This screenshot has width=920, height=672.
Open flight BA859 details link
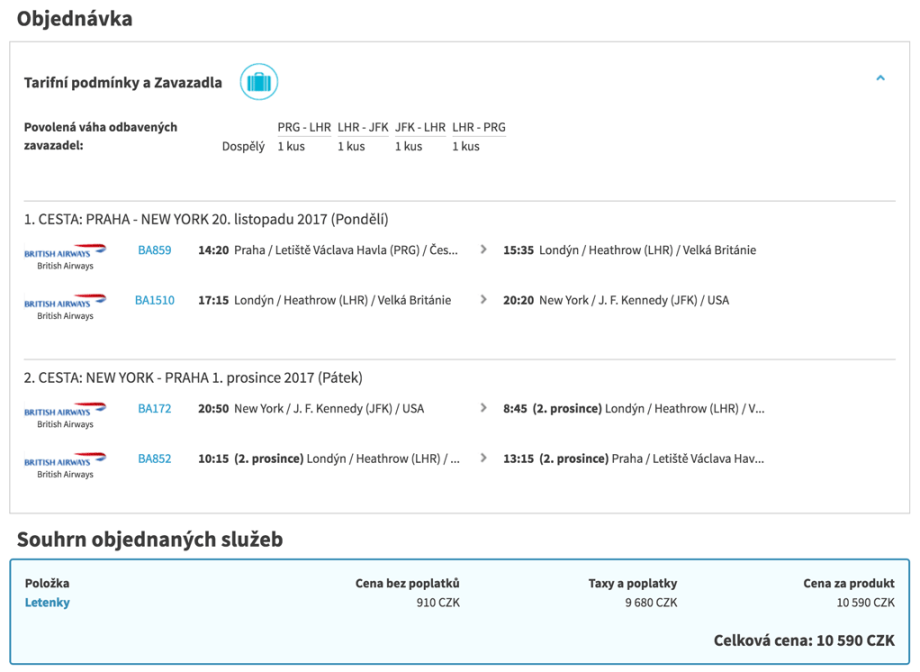click(x=154, y=250)
